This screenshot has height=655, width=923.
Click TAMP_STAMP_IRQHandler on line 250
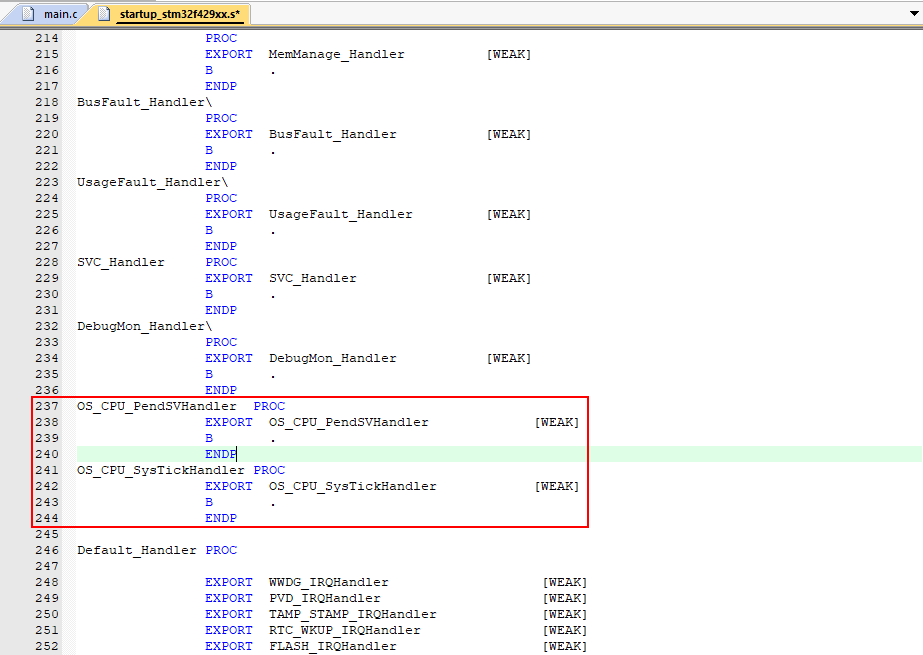[353, 614]
